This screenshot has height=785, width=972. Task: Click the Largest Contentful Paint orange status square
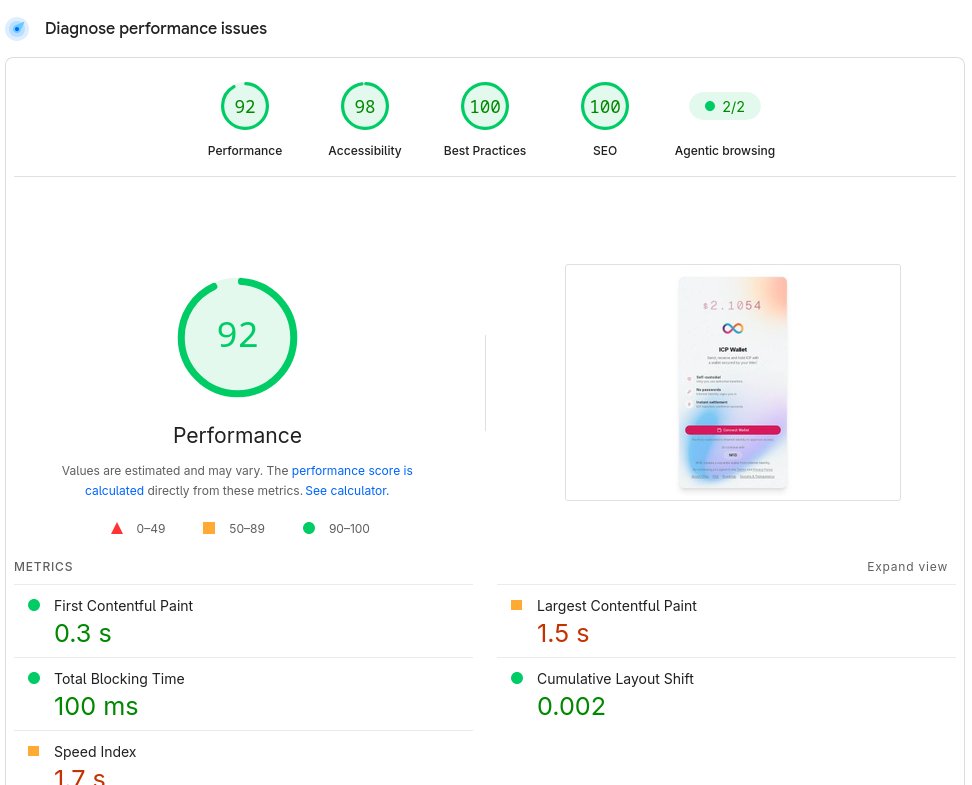pyautogui.click(x=516, y=605)
